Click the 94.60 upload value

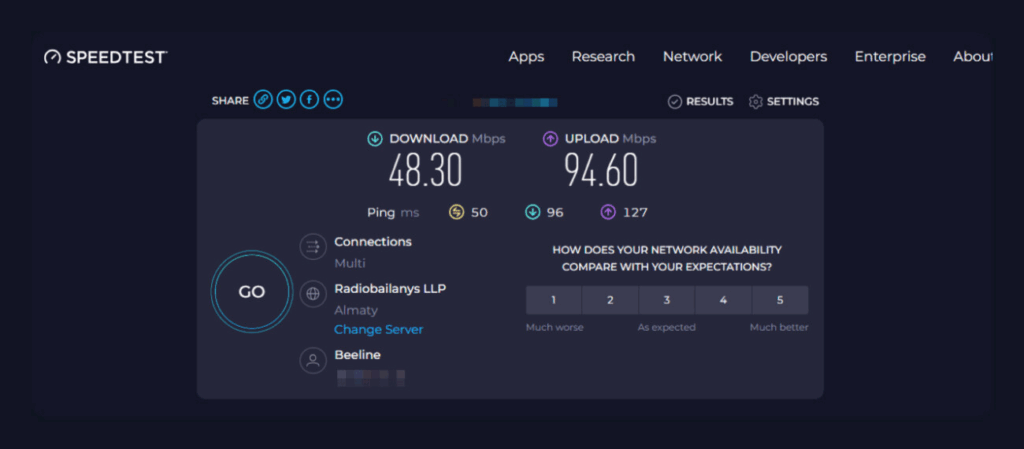(601, 171)
